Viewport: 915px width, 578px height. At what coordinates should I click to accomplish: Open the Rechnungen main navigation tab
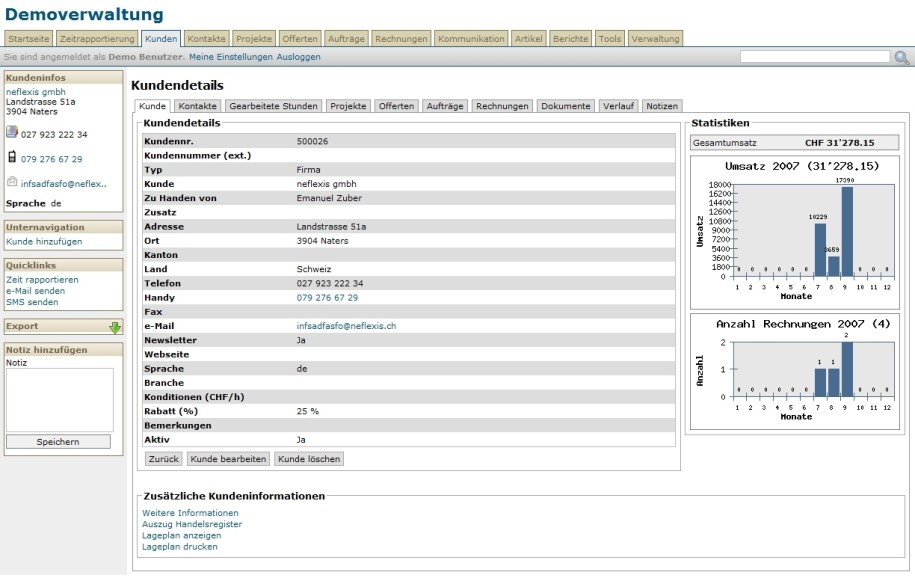(401, 39)
